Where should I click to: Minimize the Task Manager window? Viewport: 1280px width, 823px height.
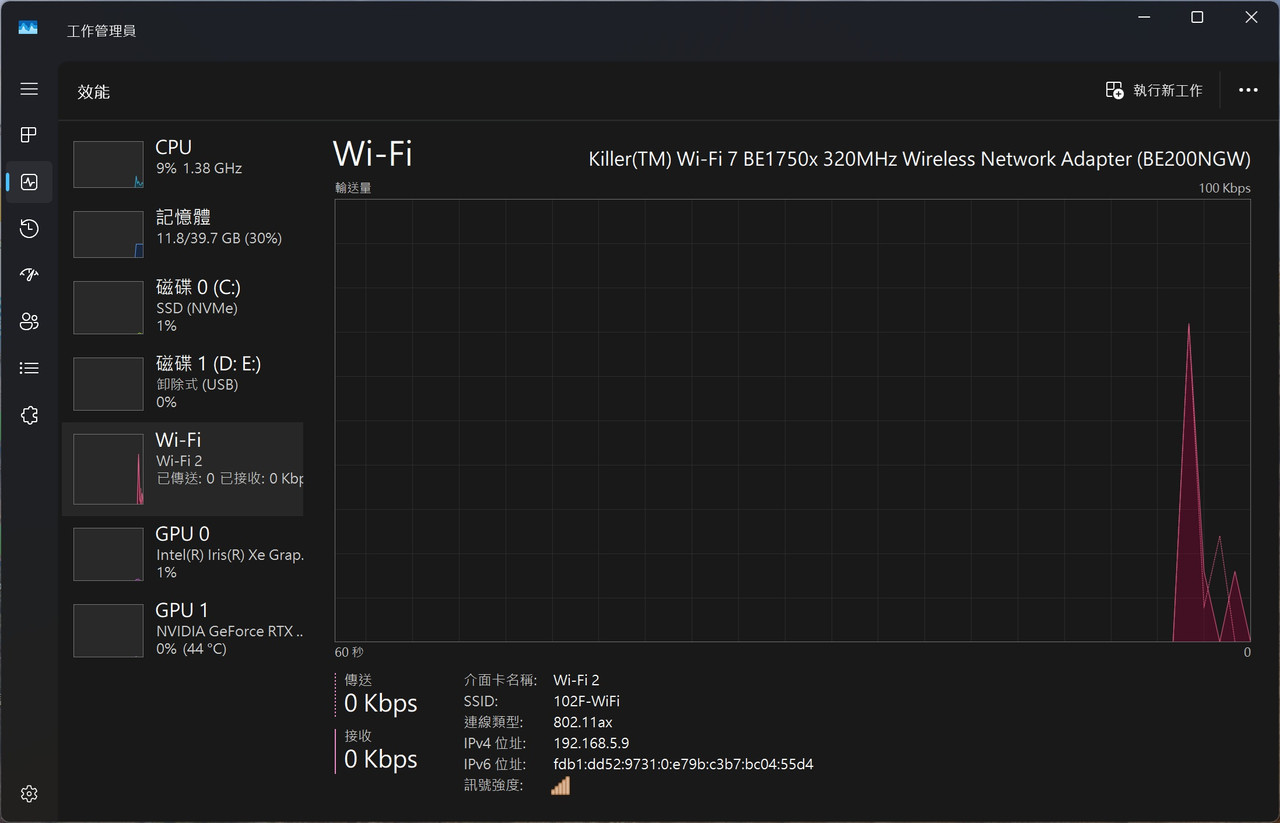(1145, 17)
